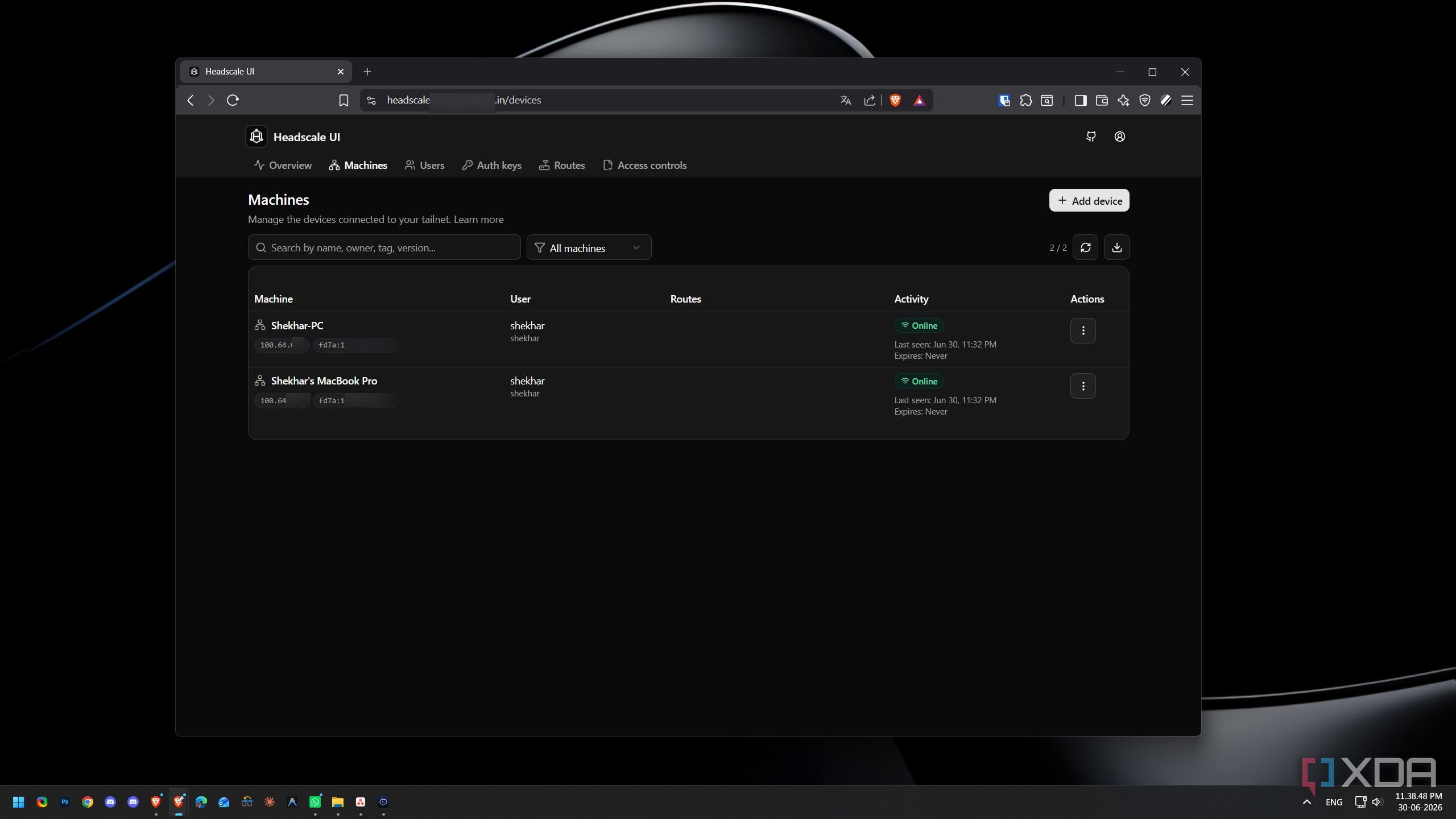Go back with the browser back arrow
This screenshot has height=819, width=1456.
pyautogui.click(x=191, y=101)
